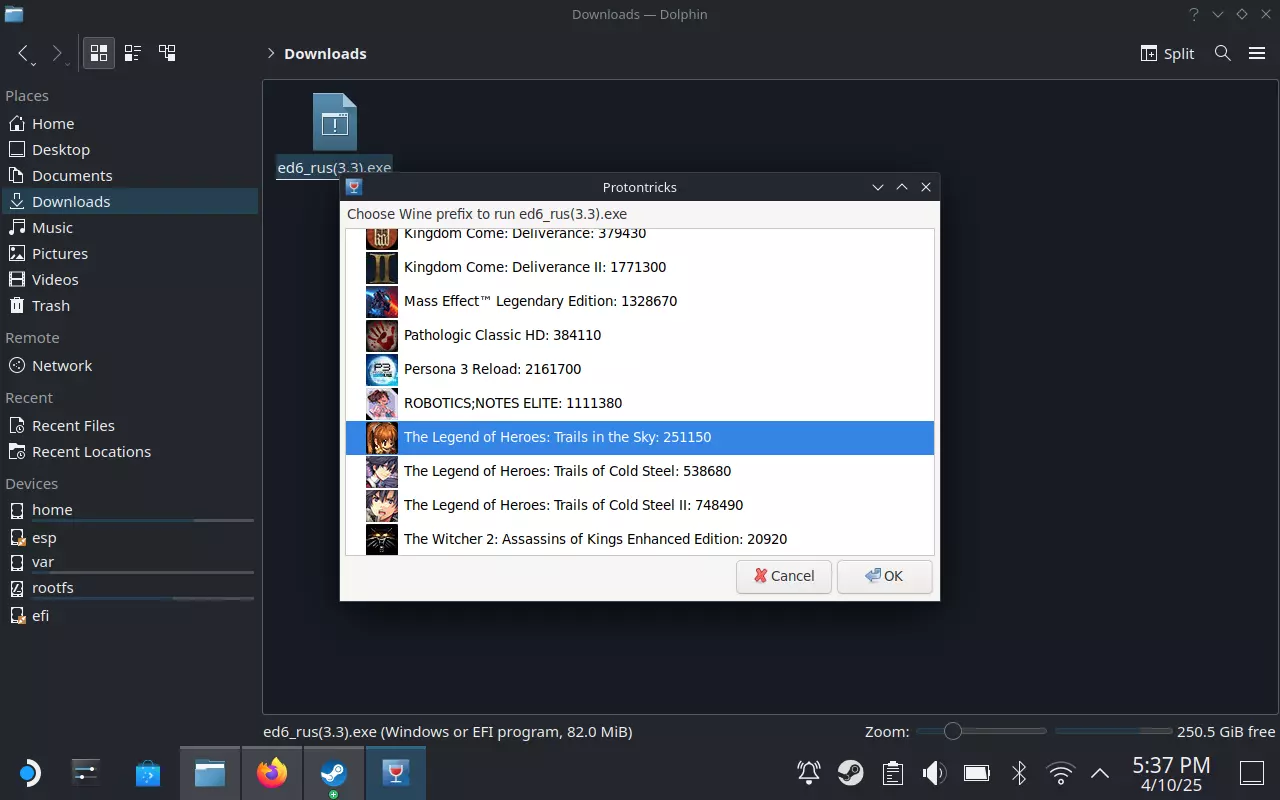
Task: Adjust the Dolphin zoom slider
Action: pyautogui.click(x=981, y=732)
